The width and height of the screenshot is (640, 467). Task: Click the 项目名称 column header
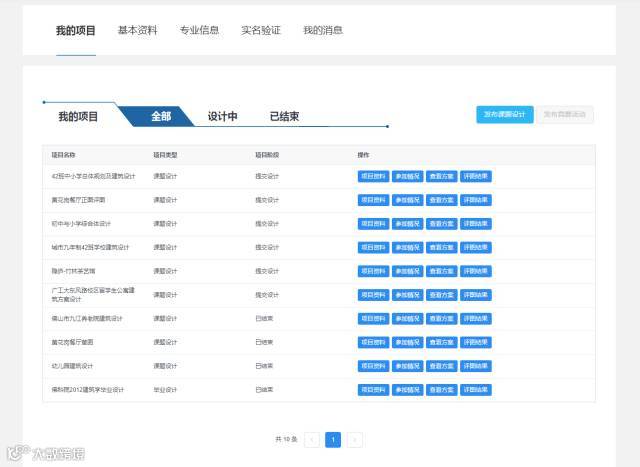click(x=63, y=155)
